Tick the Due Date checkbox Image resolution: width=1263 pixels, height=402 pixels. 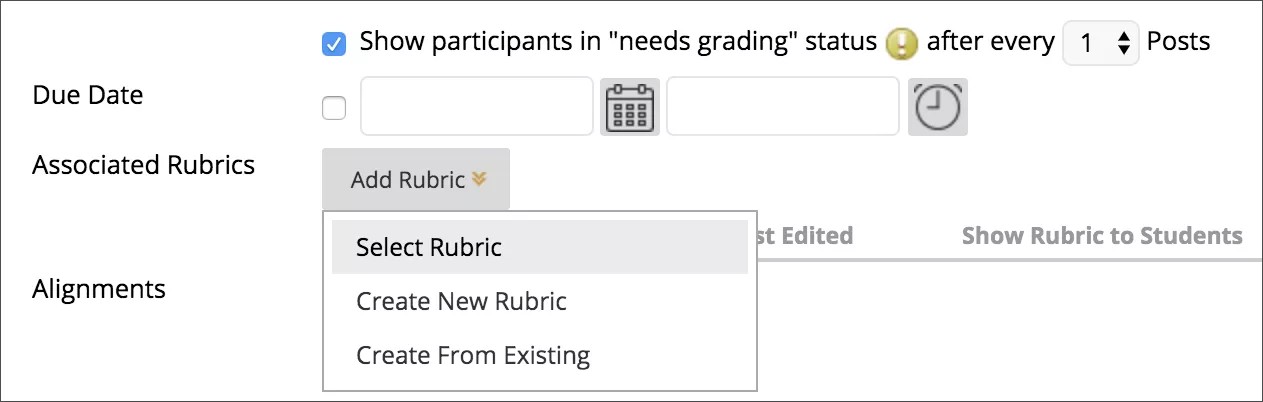click(334, 108)
